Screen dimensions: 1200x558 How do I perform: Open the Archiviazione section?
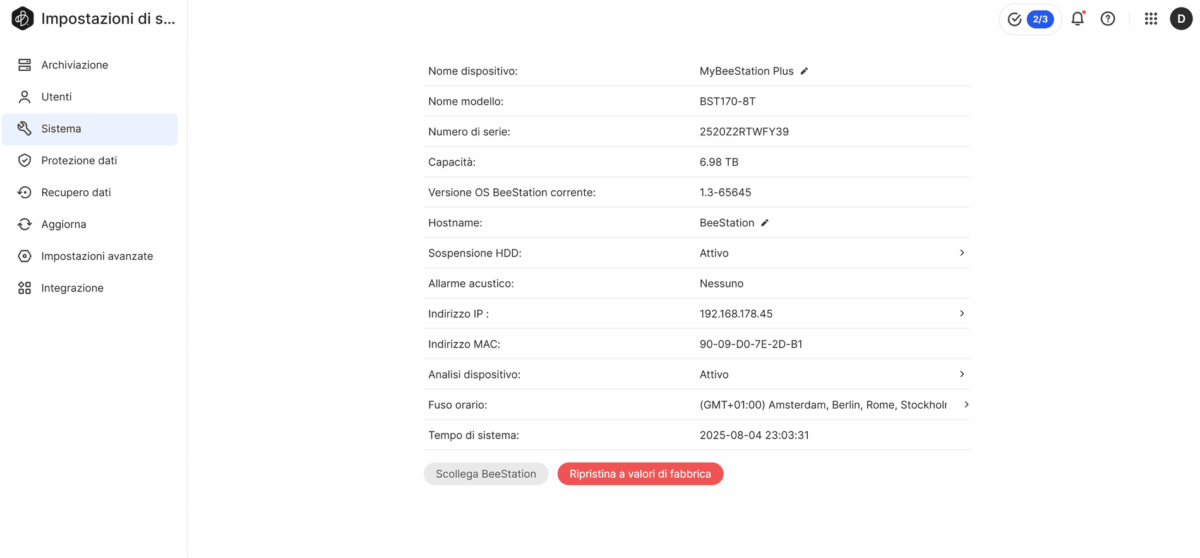90,65
